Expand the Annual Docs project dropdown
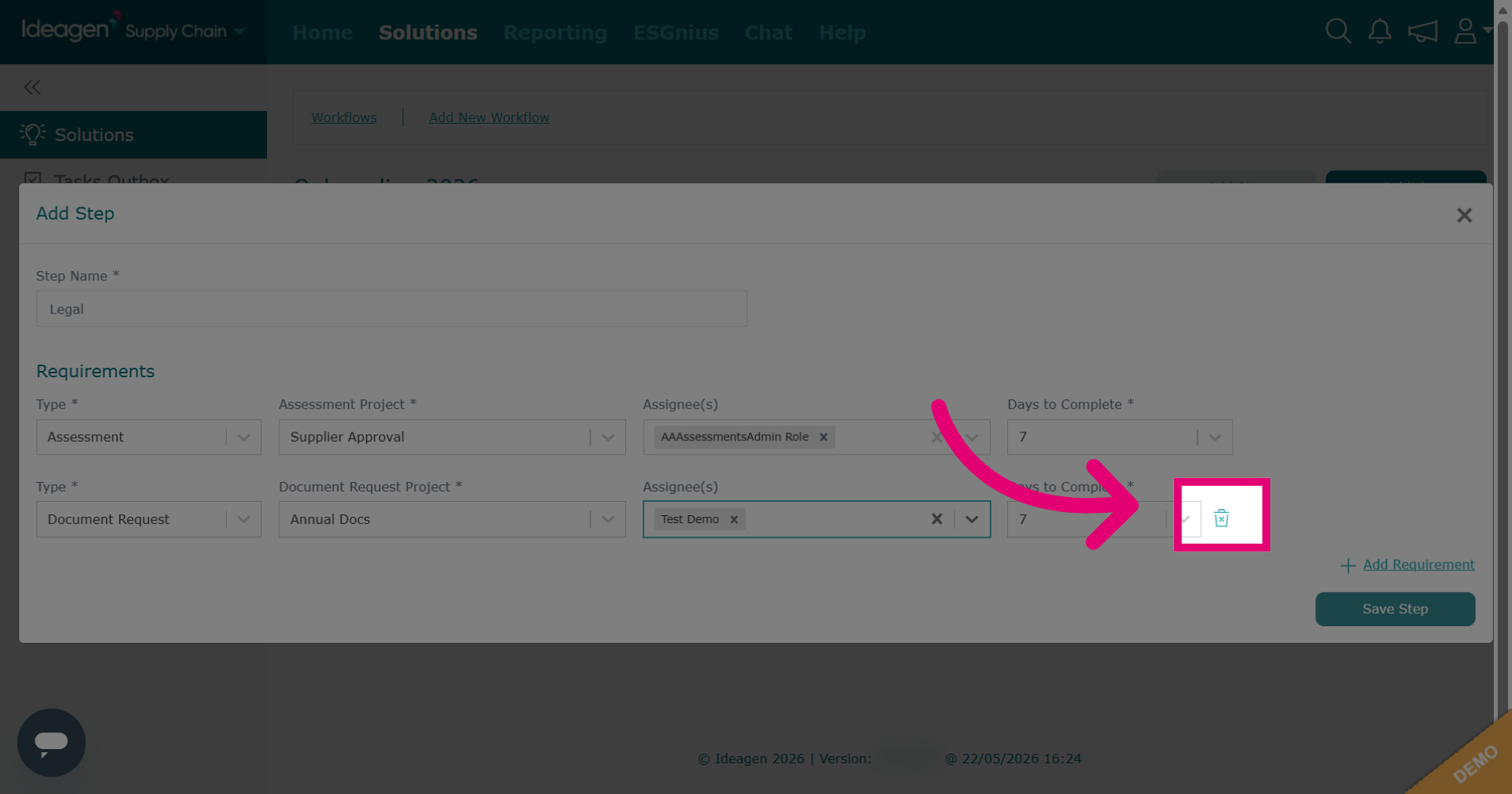The width and height of the screenshot is (1512, 794). click(x=608, y=519)
